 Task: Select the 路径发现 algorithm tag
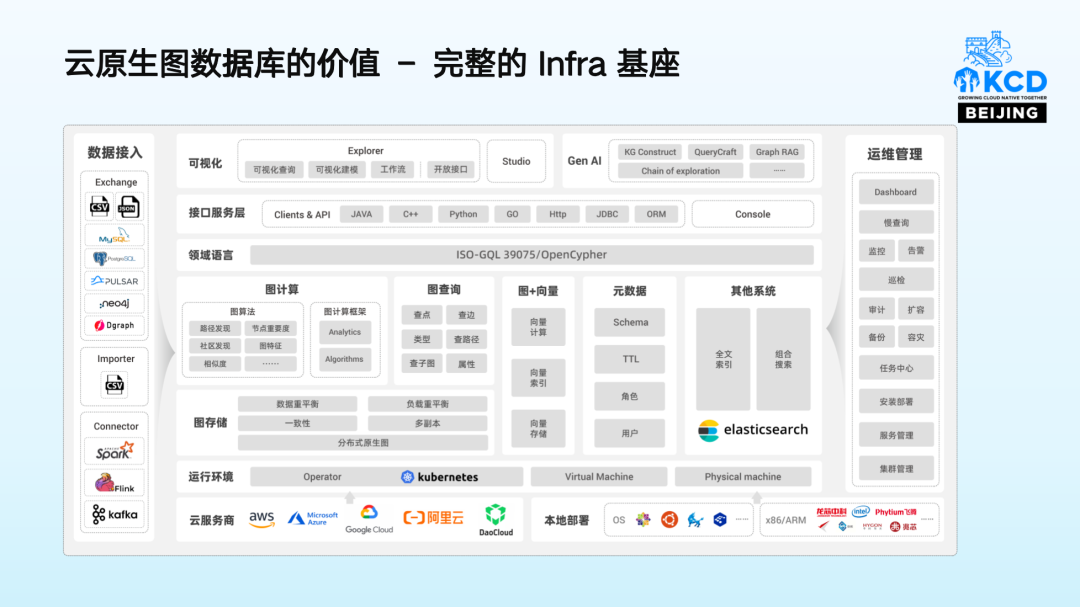pyautogui.click(x=215, y=329)
